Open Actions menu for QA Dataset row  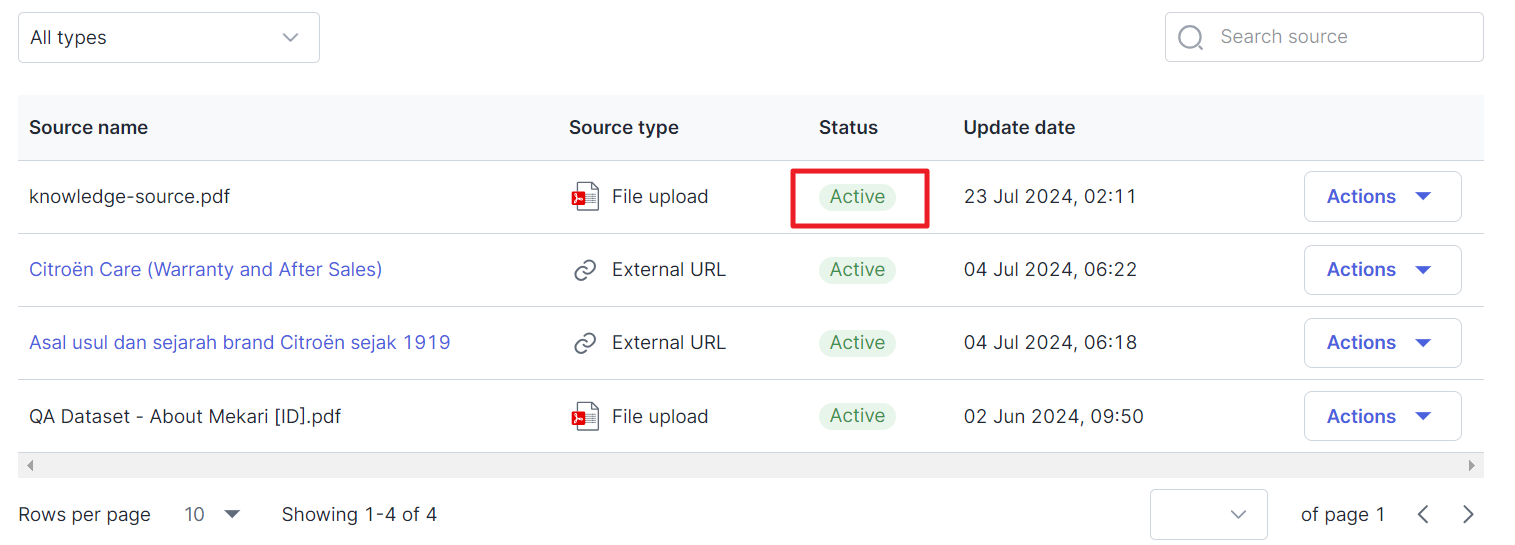point(1382,417)
